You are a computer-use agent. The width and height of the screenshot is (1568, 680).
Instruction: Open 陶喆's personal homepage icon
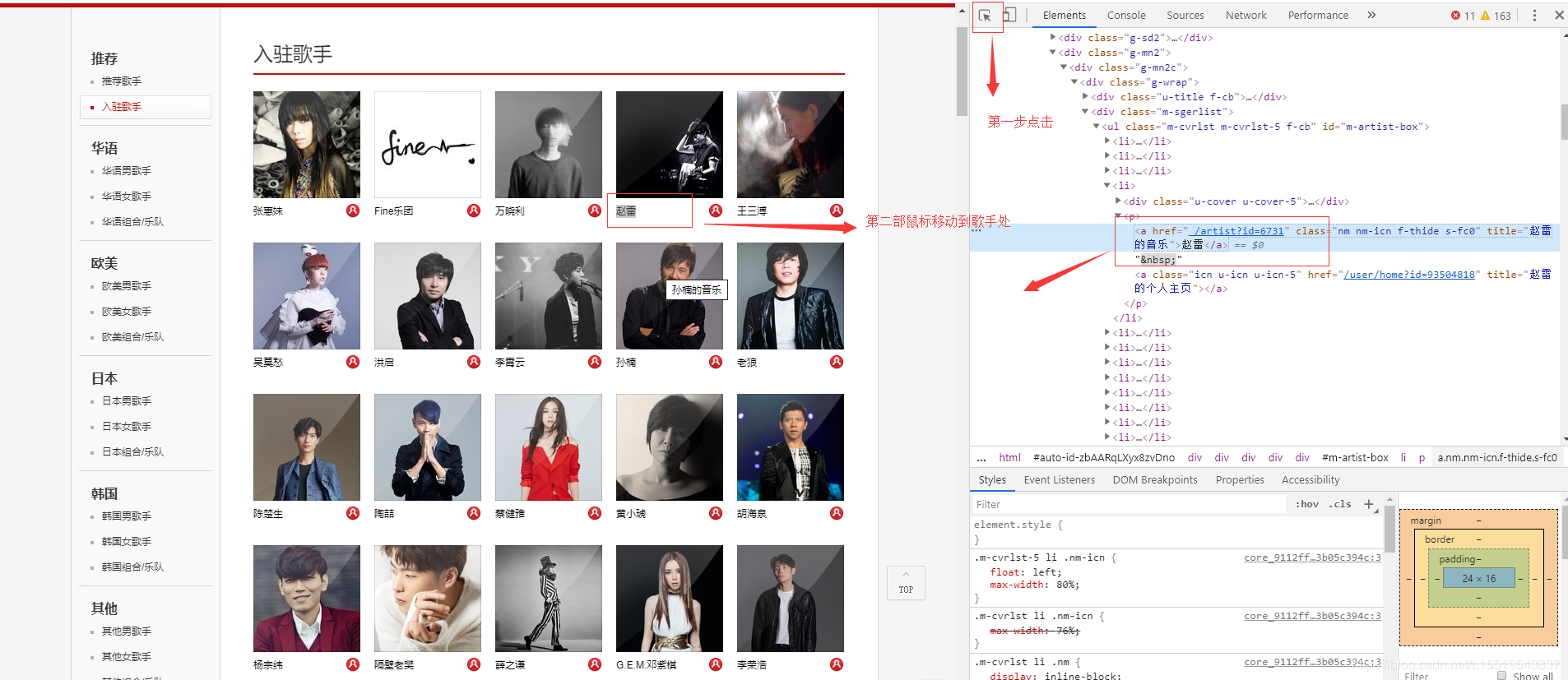[474, 513]
